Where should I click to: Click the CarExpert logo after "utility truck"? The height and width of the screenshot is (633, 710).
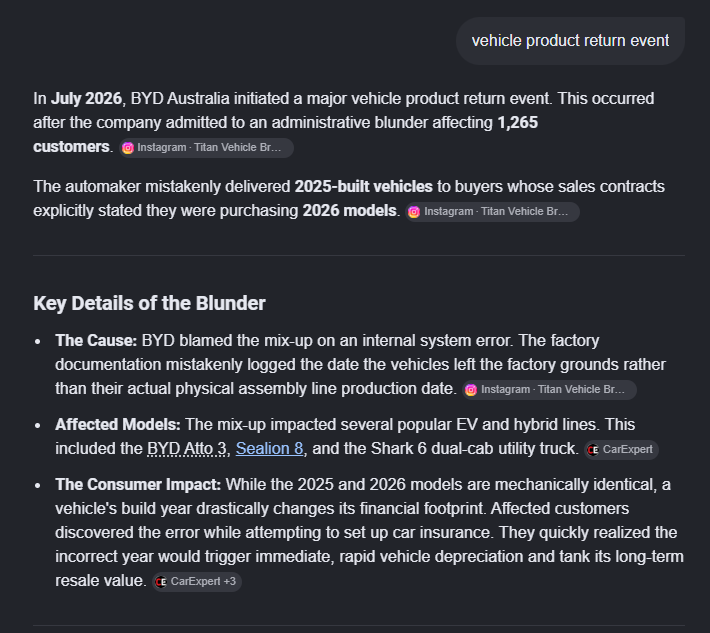[593, 450]
